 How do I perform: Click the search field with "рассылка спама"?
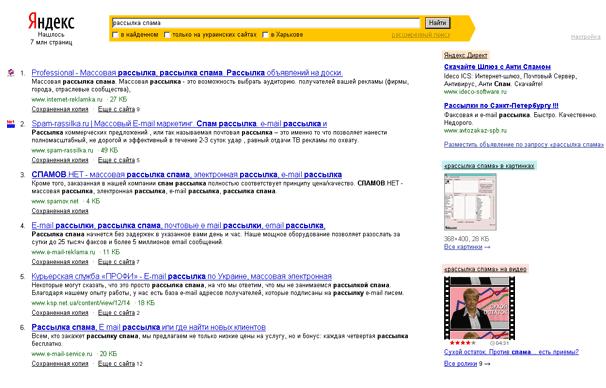[x=266, y=23]
